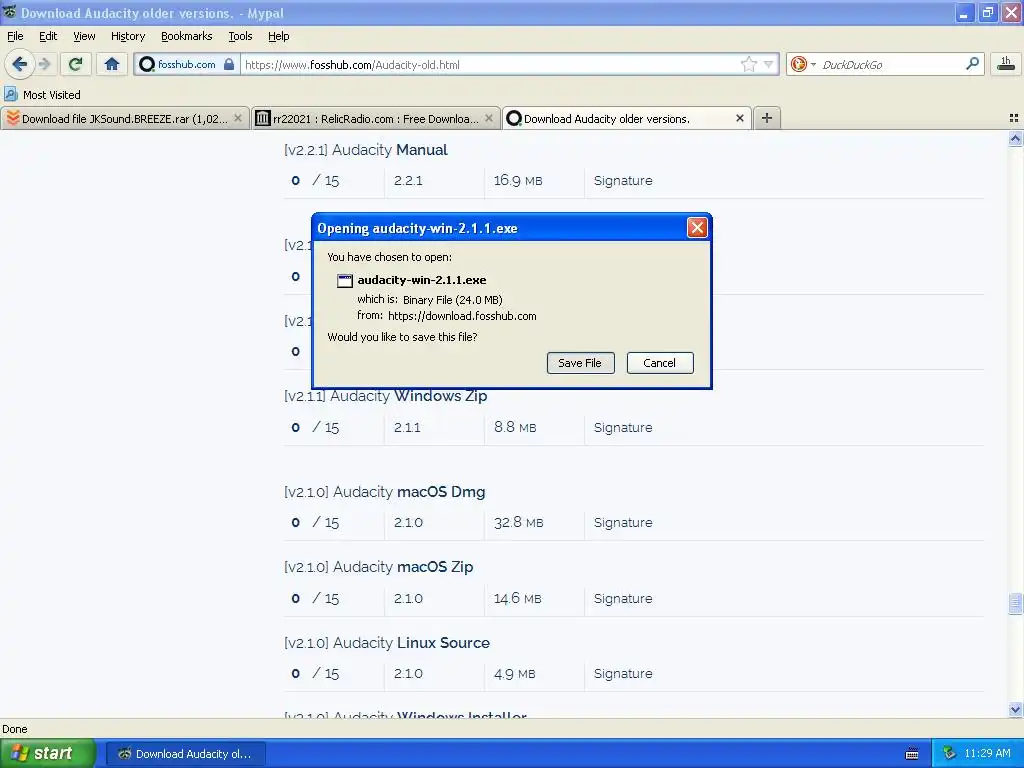Click the 0 / 15 score for macOS Zip

(x=315, y=599)
